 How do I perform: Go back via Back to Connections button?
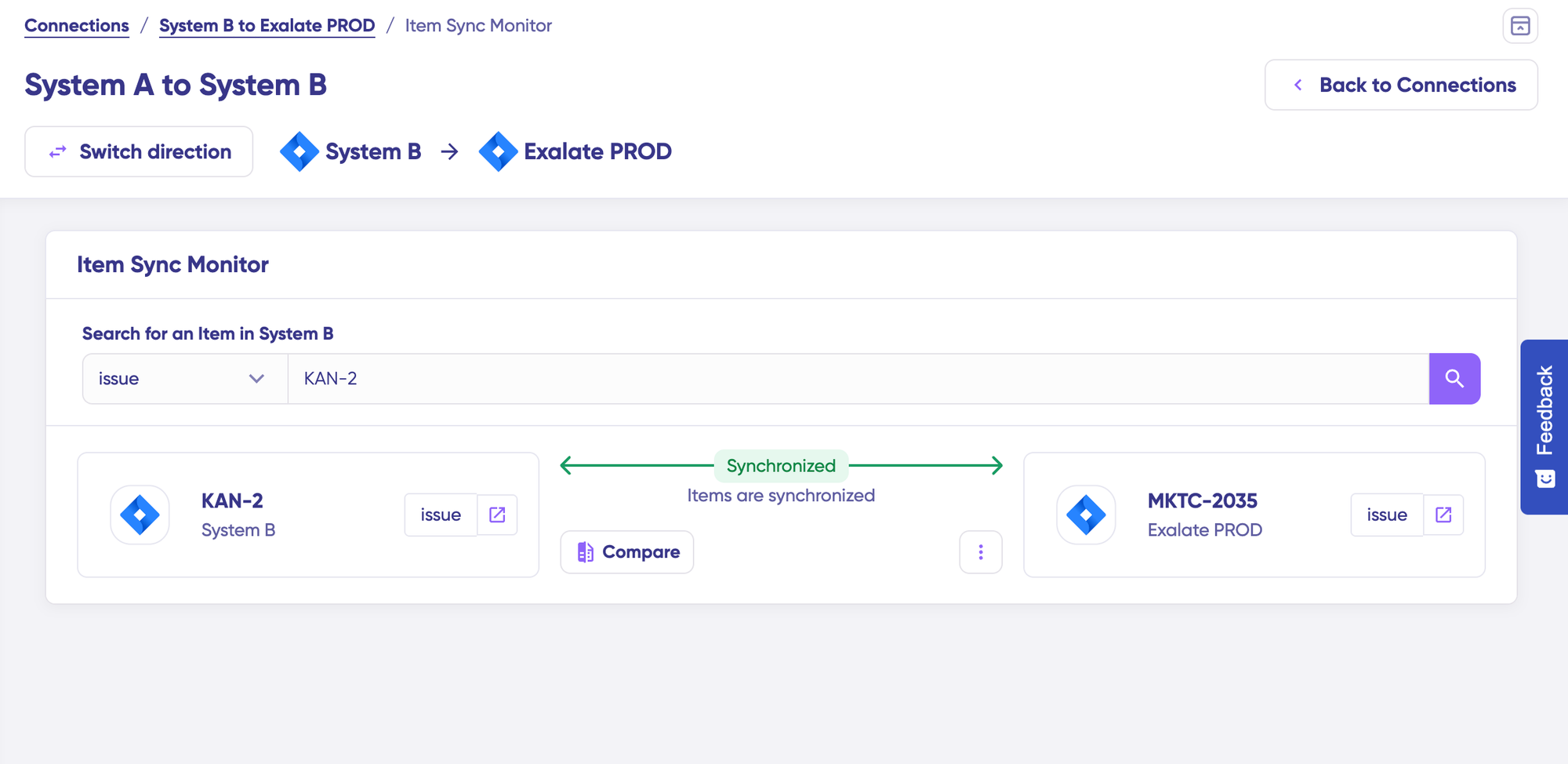coord(1401,85)
